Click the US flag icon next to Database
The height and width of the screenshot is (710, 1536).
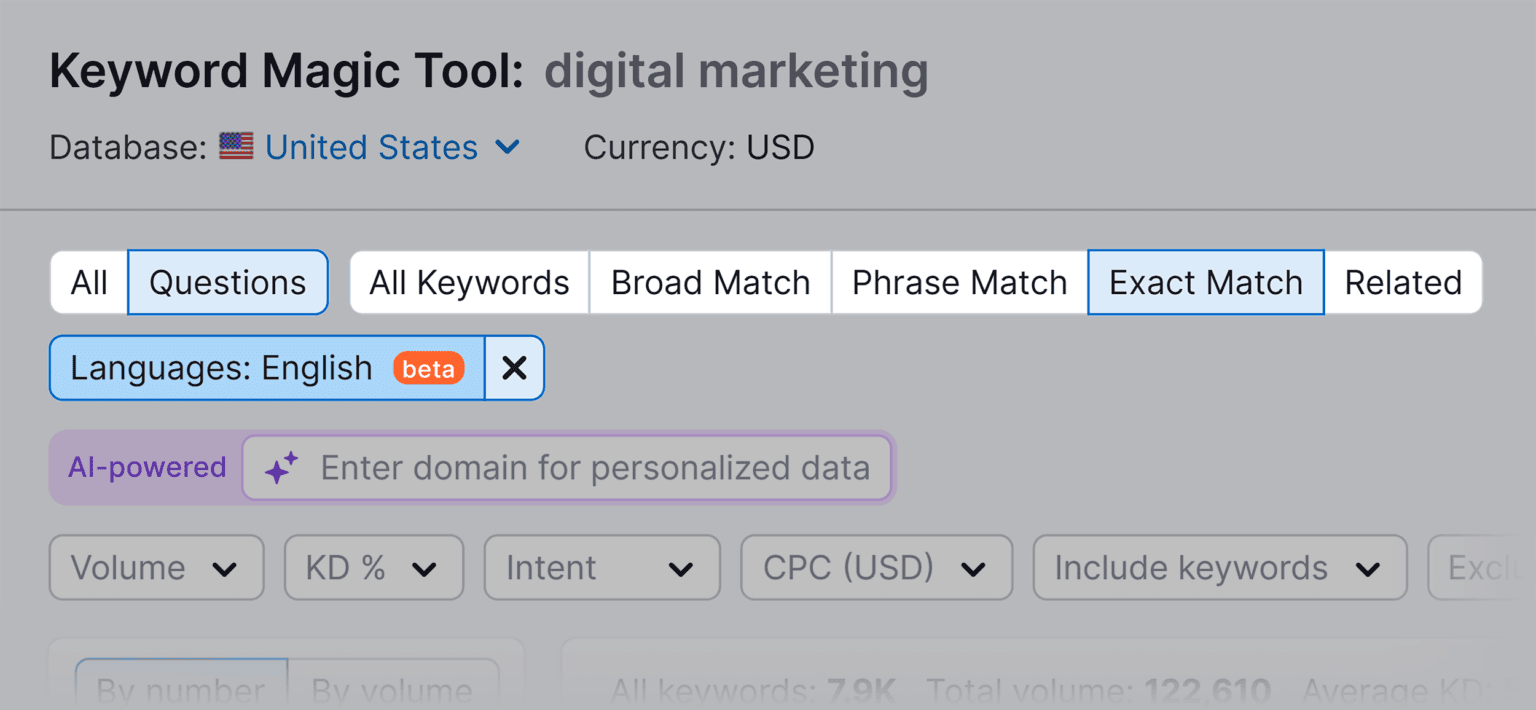tap(235, 146)
